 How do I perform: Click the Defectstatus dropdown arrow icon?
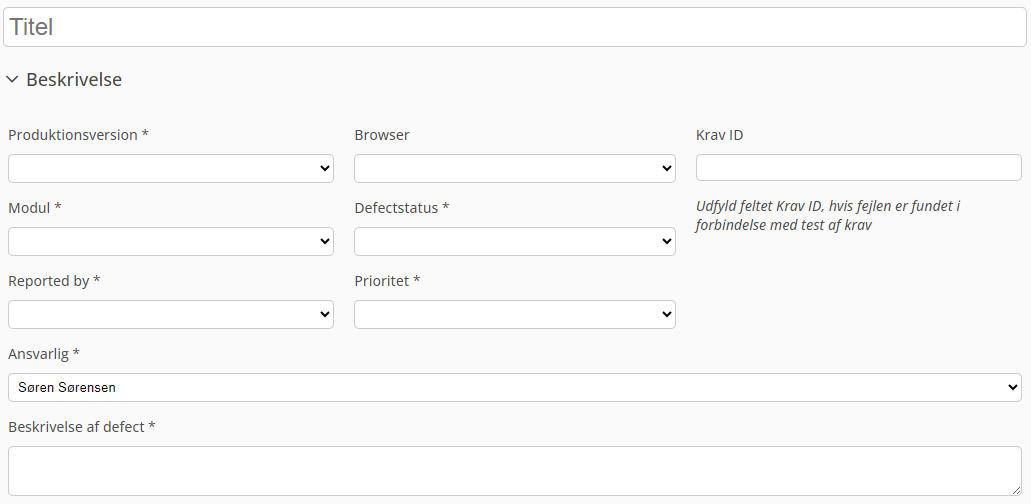(x=666, y=242)
